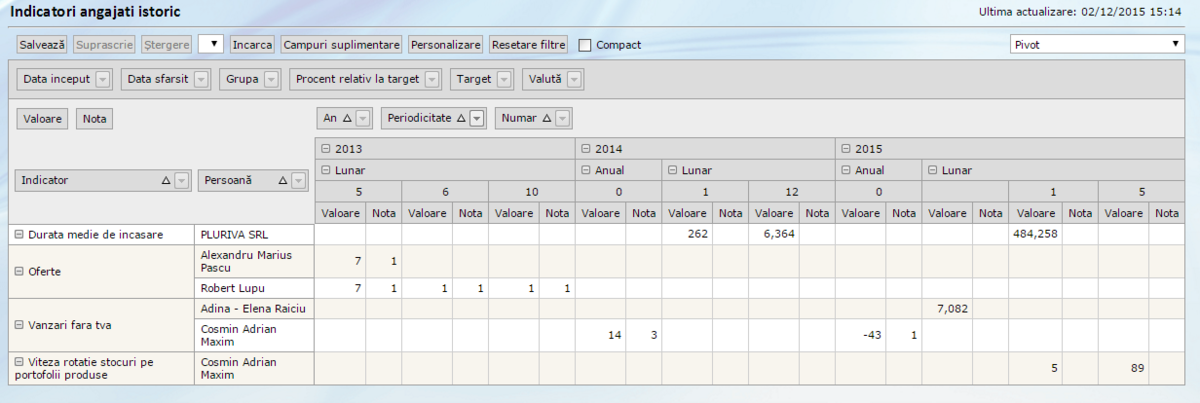
Task: Collapse the 2014 year column group
Action: click(586, 149)
